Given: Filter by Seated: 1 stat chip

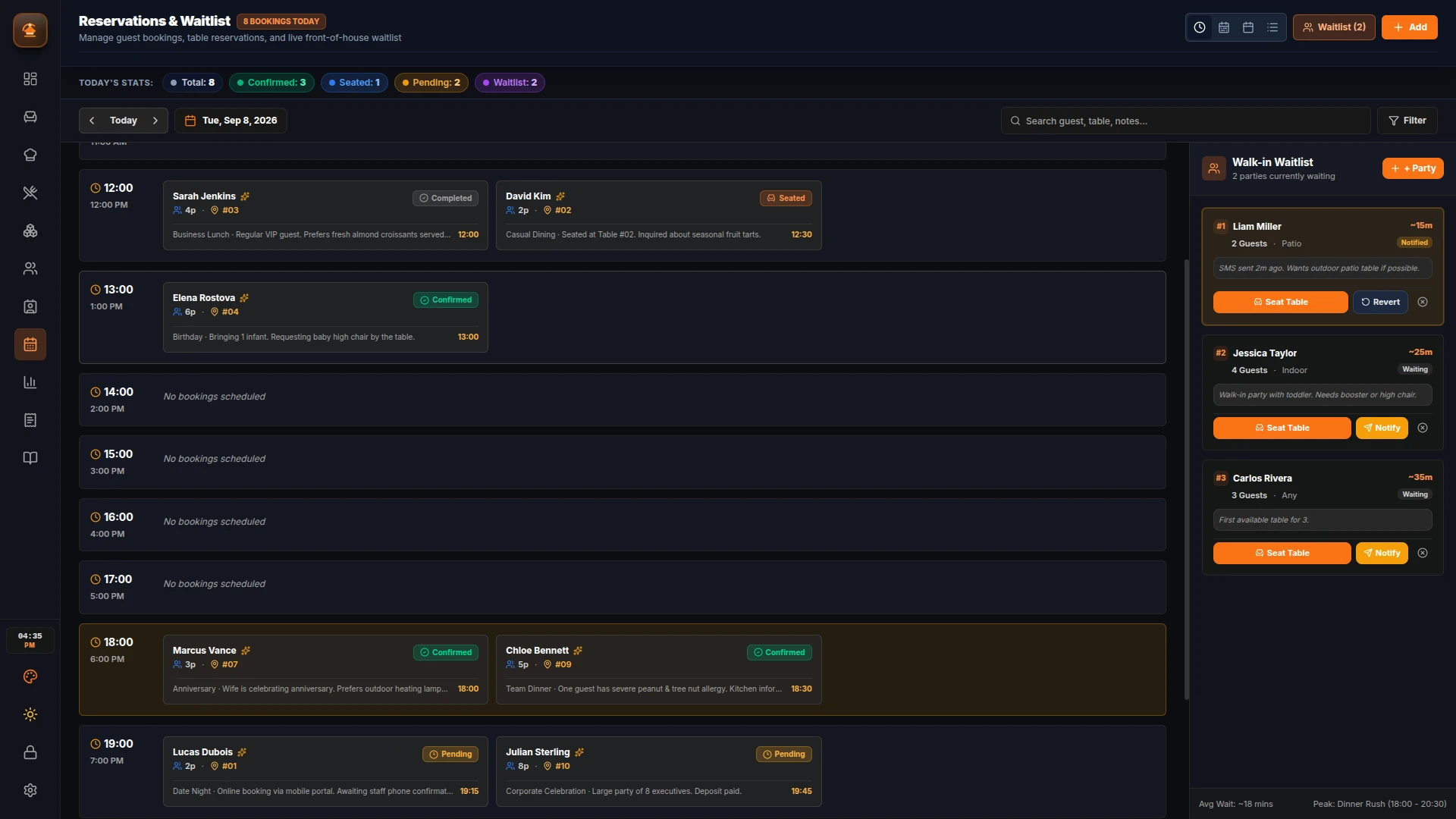Looking at the screenshot, I should (x=354, y=83).
